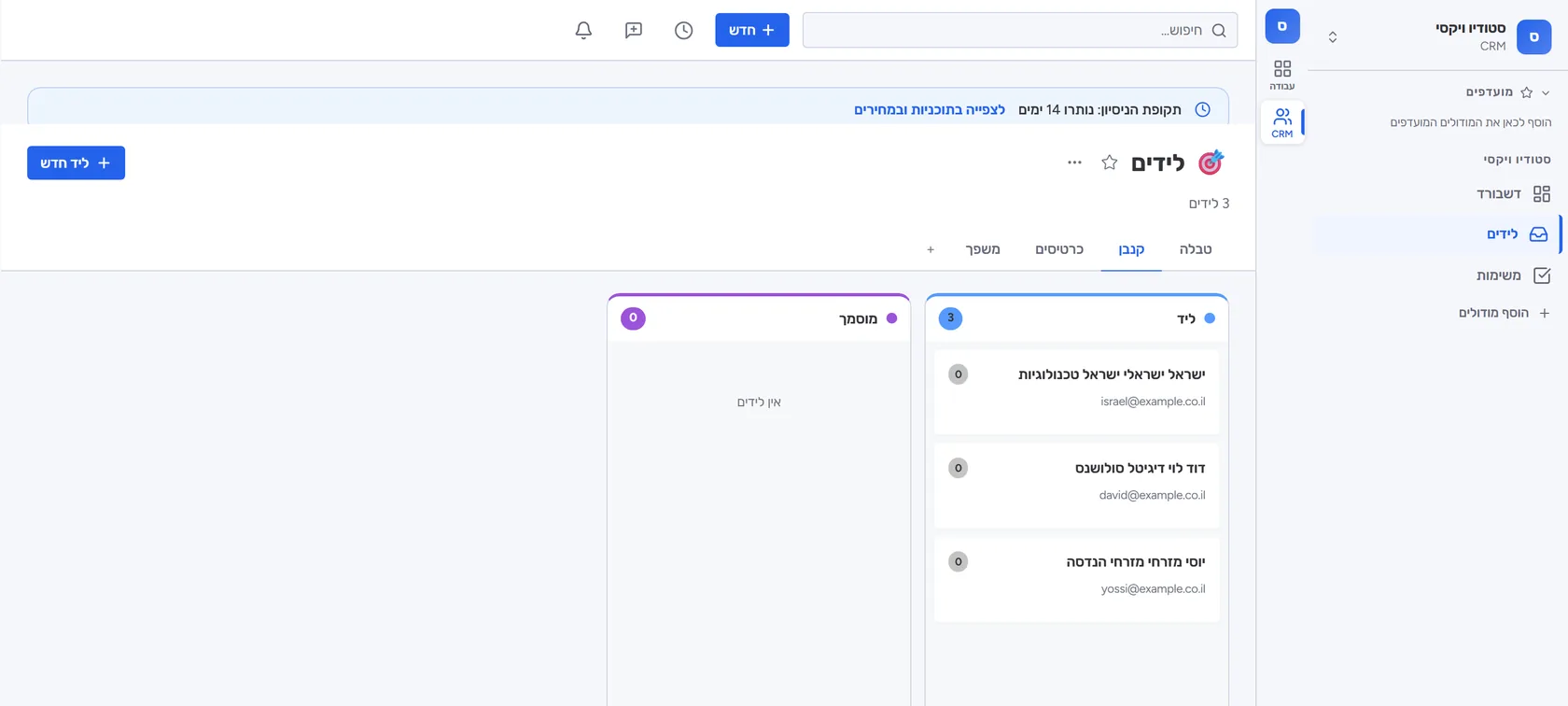
Task: Click the search magnifier icon
Action: [1219, 31]
